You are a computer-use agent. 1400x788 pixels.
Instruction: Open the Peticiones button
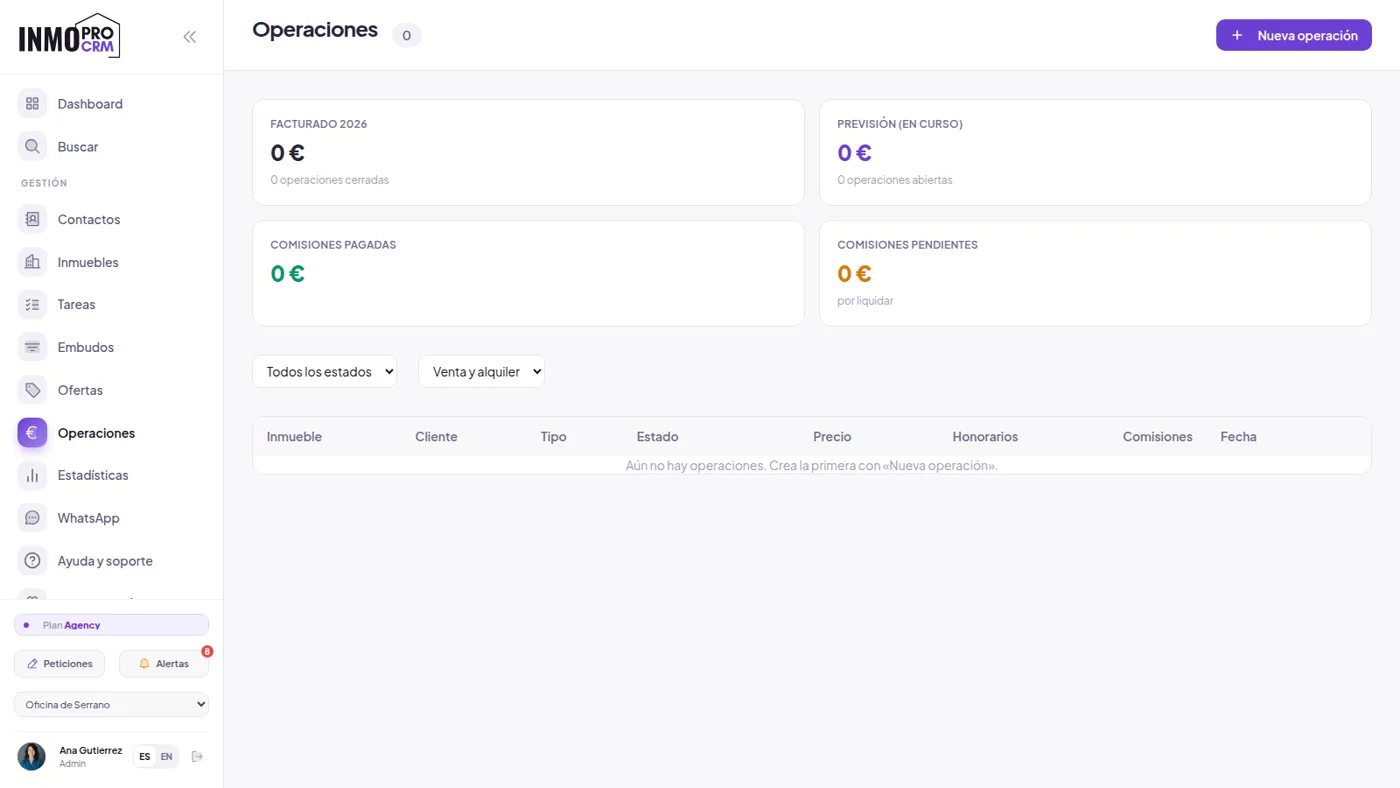(59, 664)
